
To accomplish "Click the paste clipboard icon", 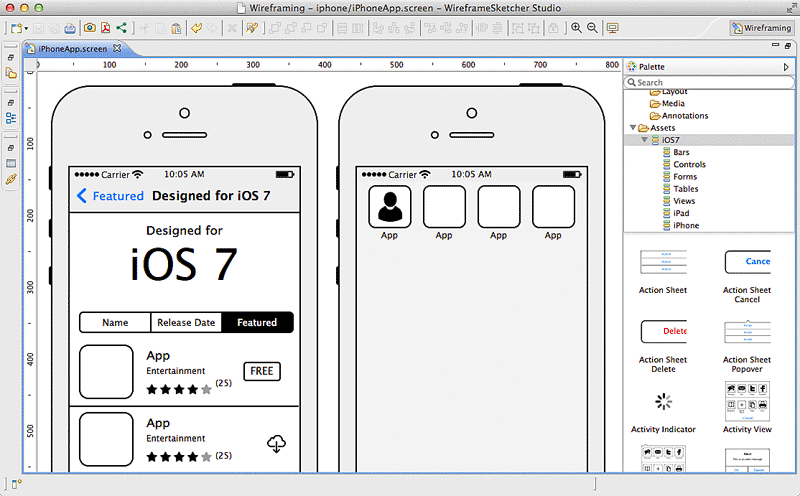I will tap(176, 28).
